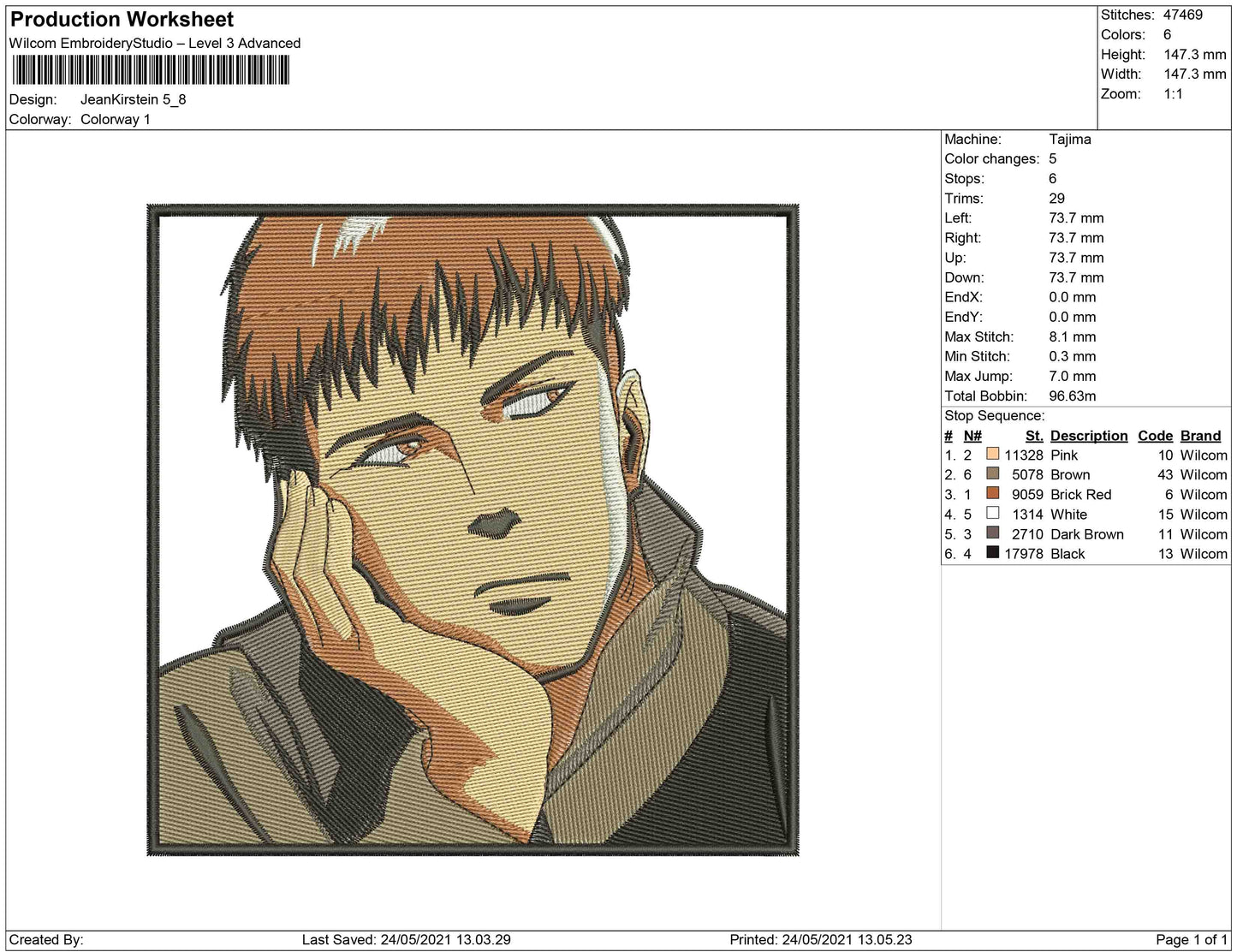Click the White stitch count "1314"
1237x952 pixels.
pos(1027,515)
